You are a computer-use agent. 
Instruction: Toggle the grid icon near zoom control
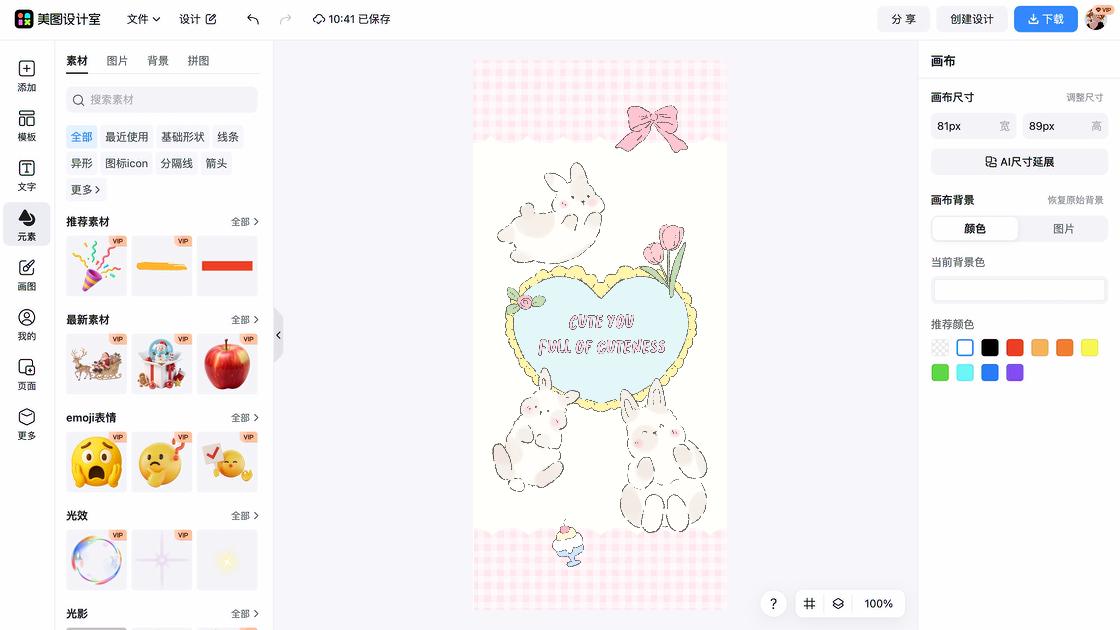[x=809, y=604]
